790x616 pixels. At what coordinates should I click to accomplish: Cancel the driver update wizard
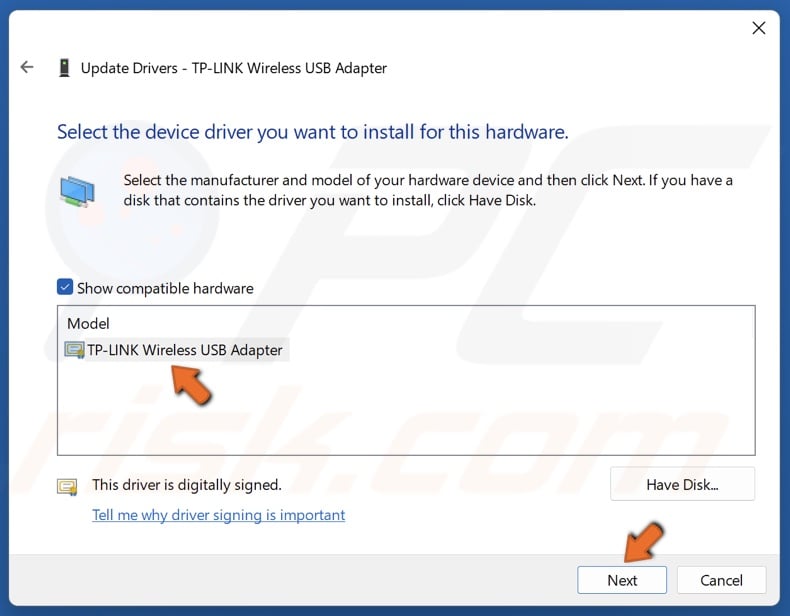(x=721, y=580)
